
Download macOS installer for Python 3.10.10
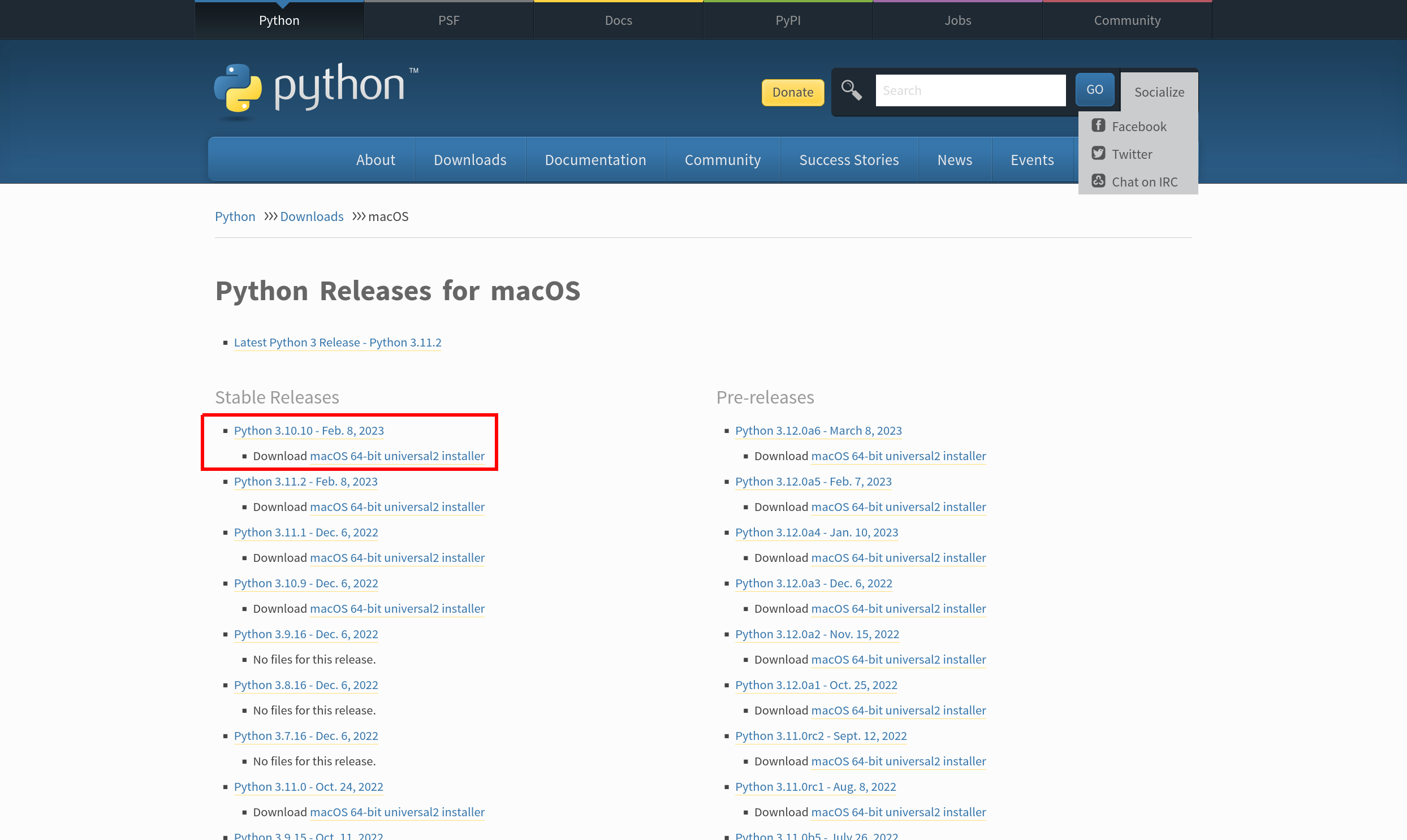397,456
